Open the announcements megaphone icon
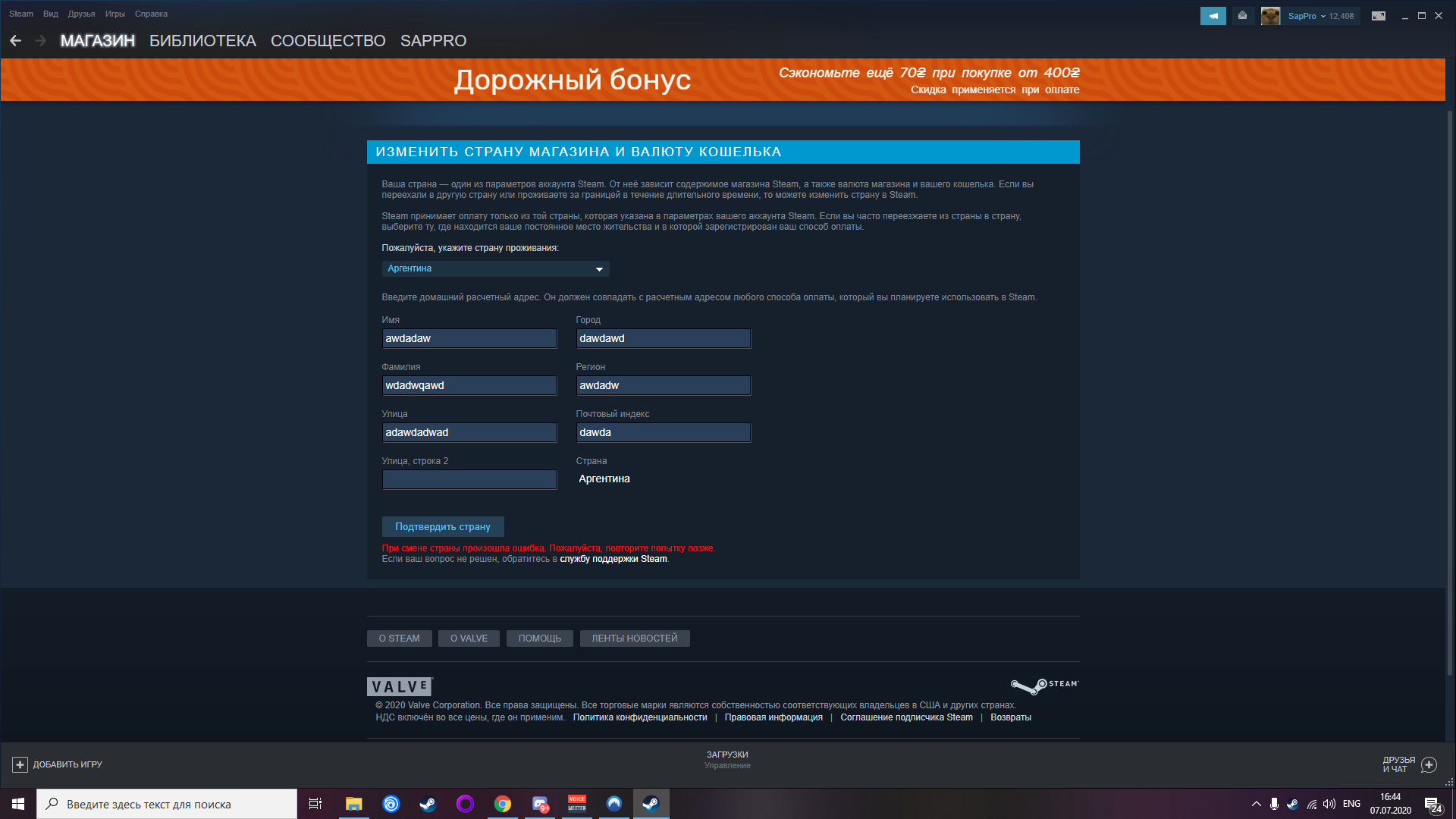Screen dimensions: 1456x819 (x=1213, y=16)
